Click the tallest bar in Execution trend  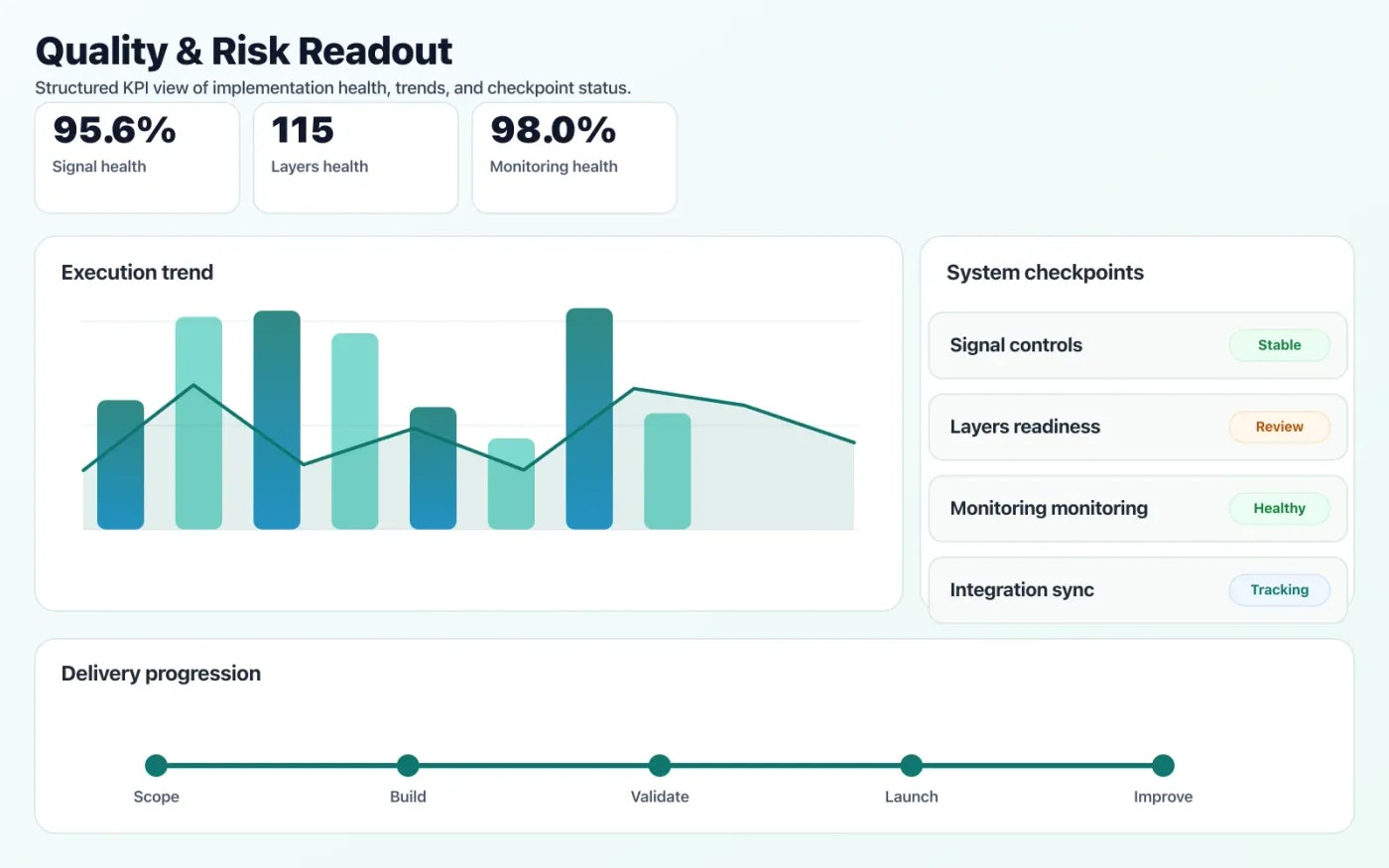point(589,417)
